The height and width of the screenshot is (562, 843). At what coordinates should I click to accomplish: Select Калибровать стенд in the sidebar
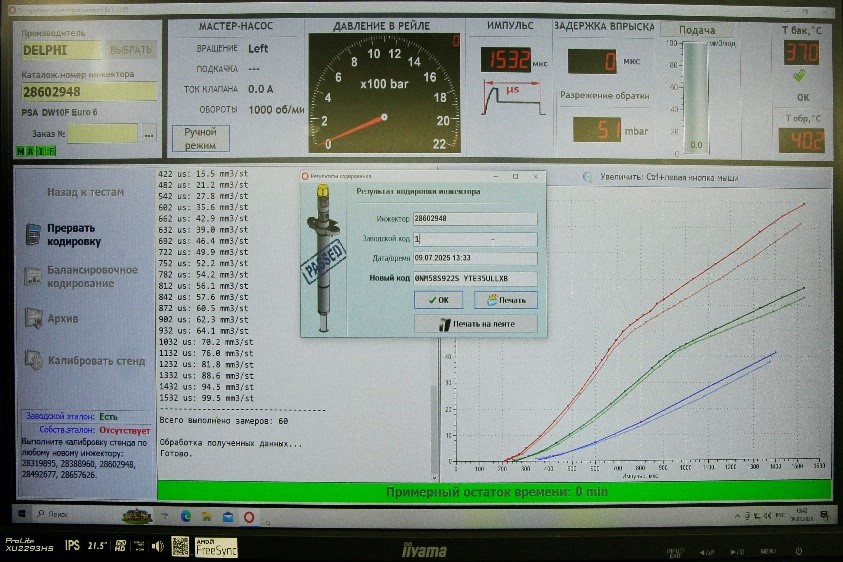tap(96, 359)
